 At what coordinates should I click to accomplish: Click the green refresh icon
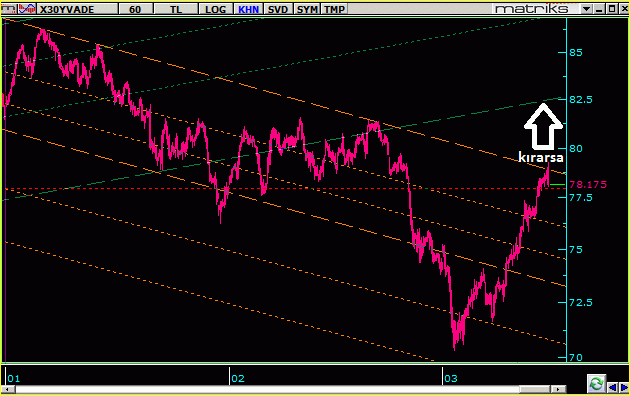pos(596,384)
